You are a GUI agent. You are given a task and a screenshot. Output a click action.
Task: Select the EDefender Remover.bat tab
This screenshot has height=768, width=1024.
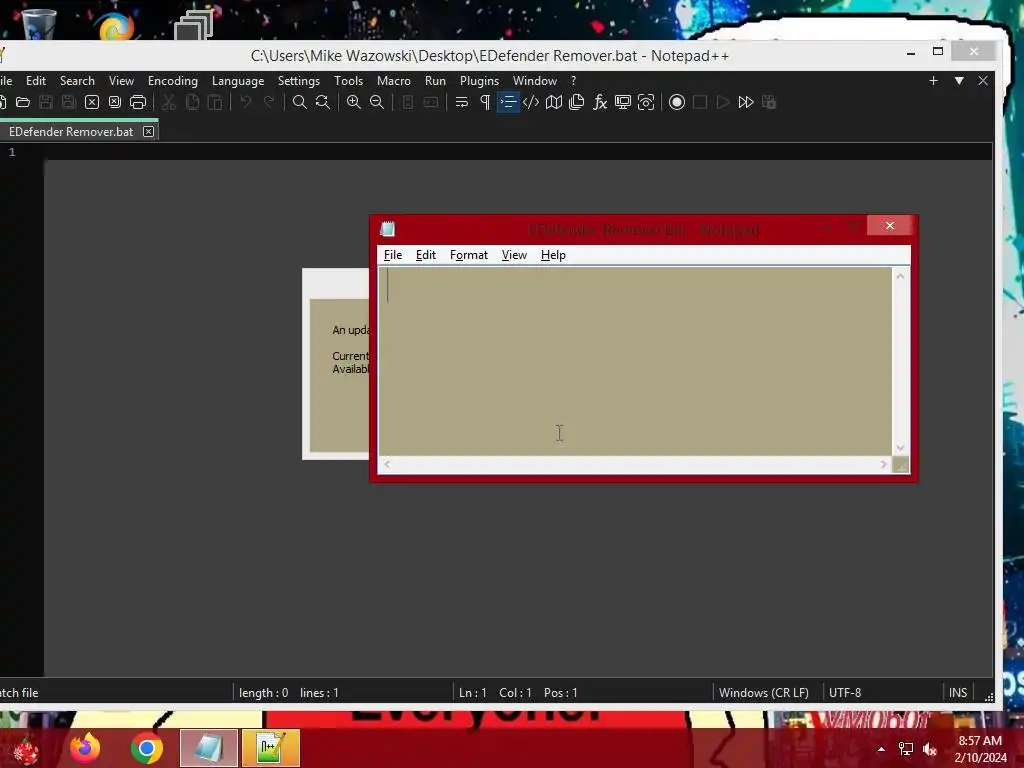(x=71, y=132)
